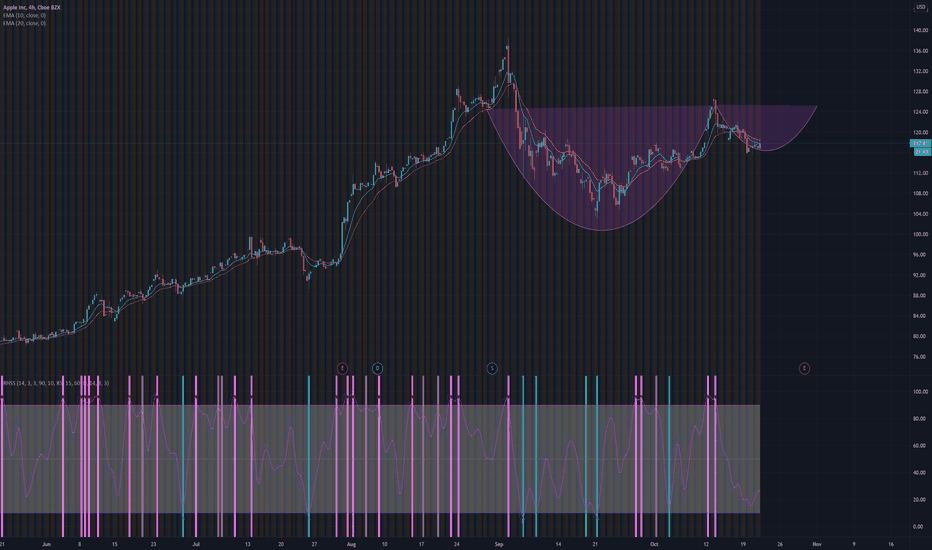Viewport: 932px width, 550px height.
Task: Click the 76.00 price axis label
Action: [x=921, y=357]
